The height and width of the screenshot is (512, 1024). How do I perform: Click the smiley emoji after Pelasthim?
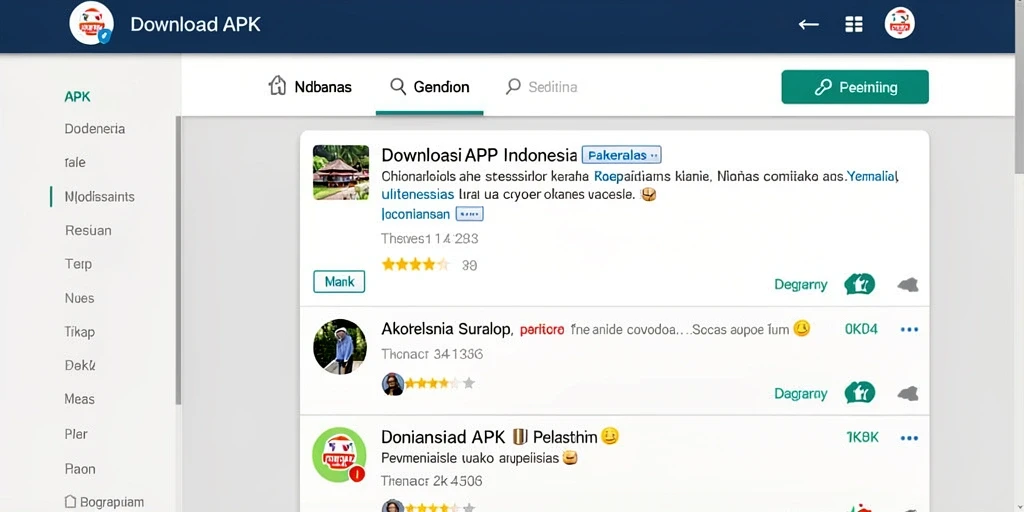coord(609,436)
